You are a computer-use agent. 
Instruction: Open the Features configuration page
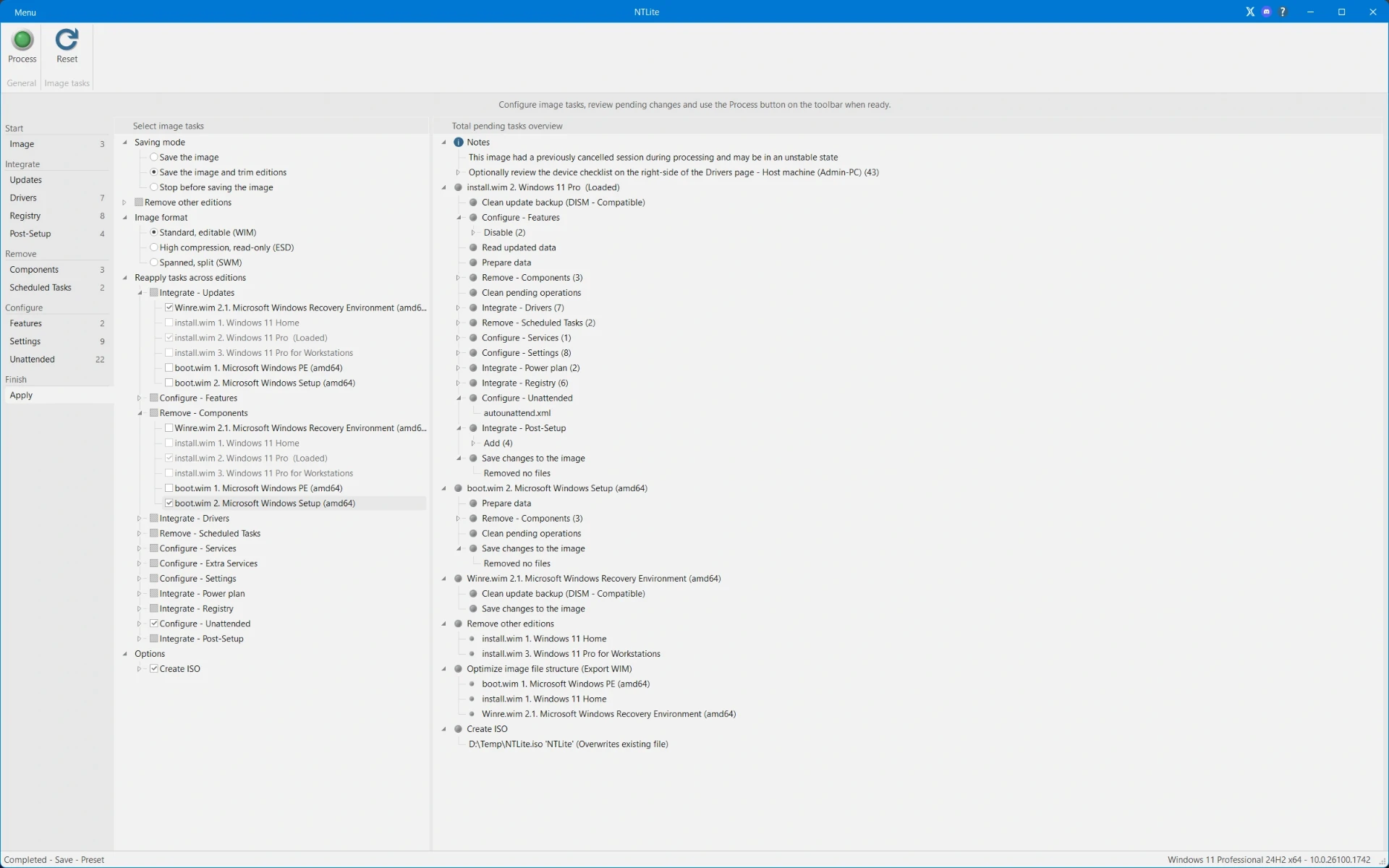56,323
